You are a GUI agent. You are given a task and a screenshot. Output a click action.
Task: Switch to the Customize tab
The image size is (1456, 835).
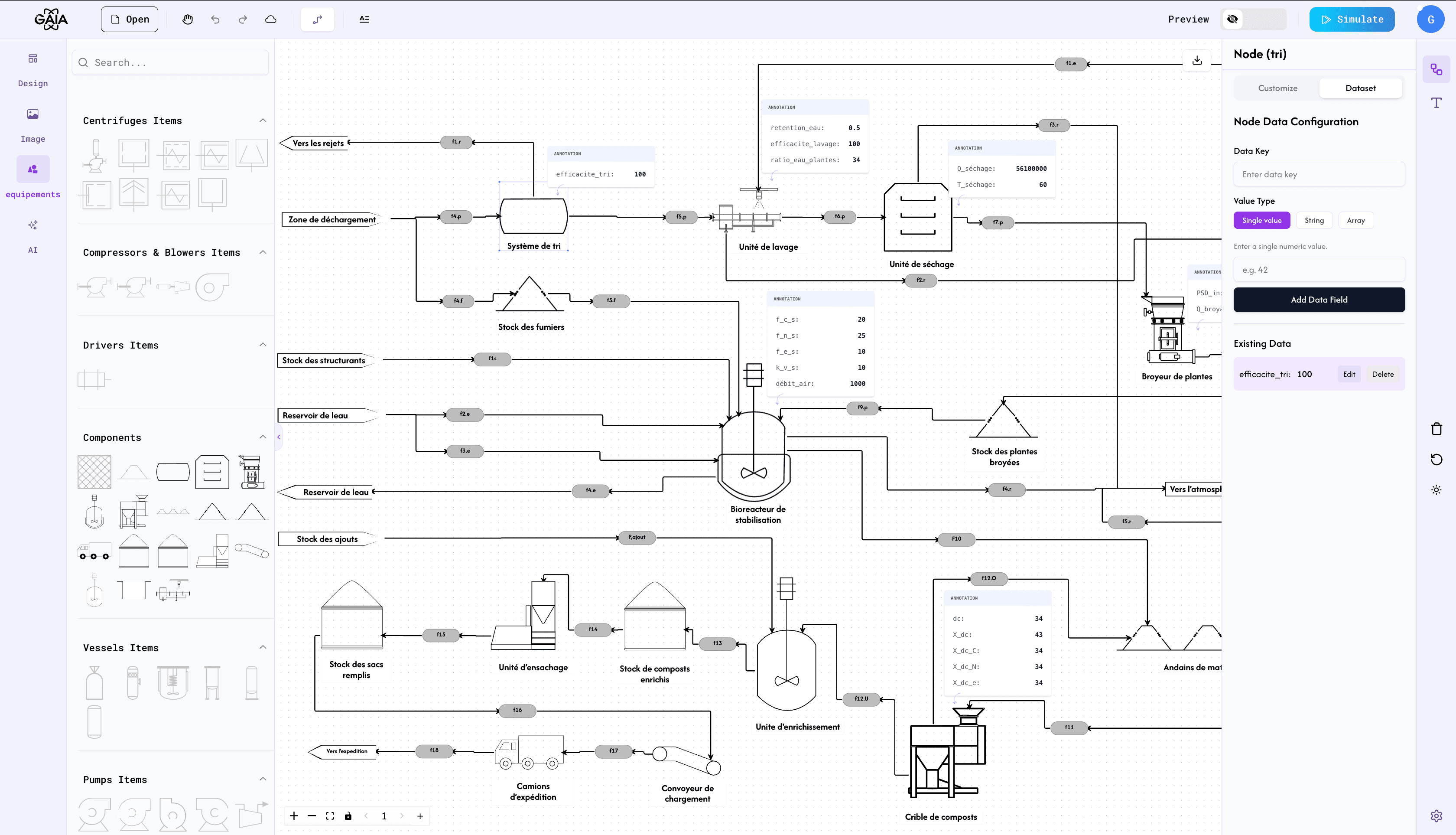click(x=1278, y=88)
